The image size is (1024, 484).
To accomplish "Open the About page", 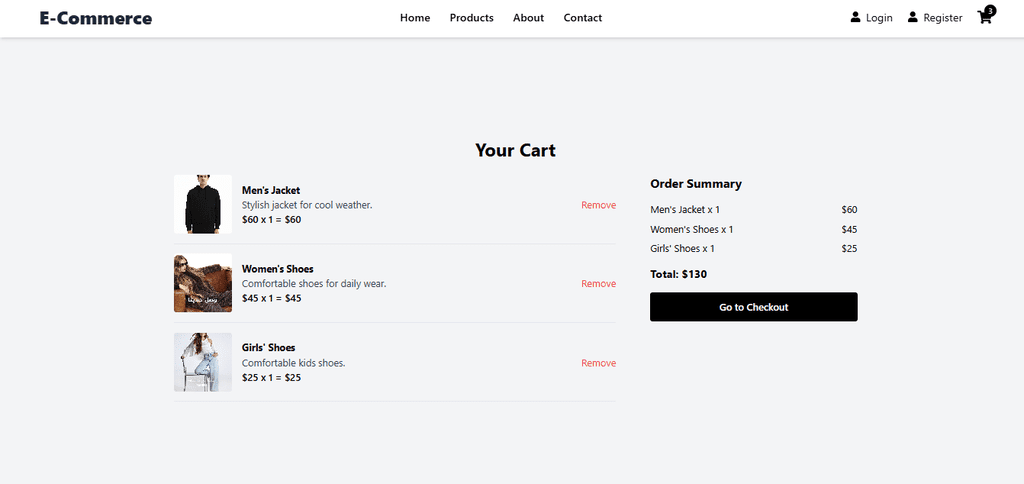I will (528, 18).
